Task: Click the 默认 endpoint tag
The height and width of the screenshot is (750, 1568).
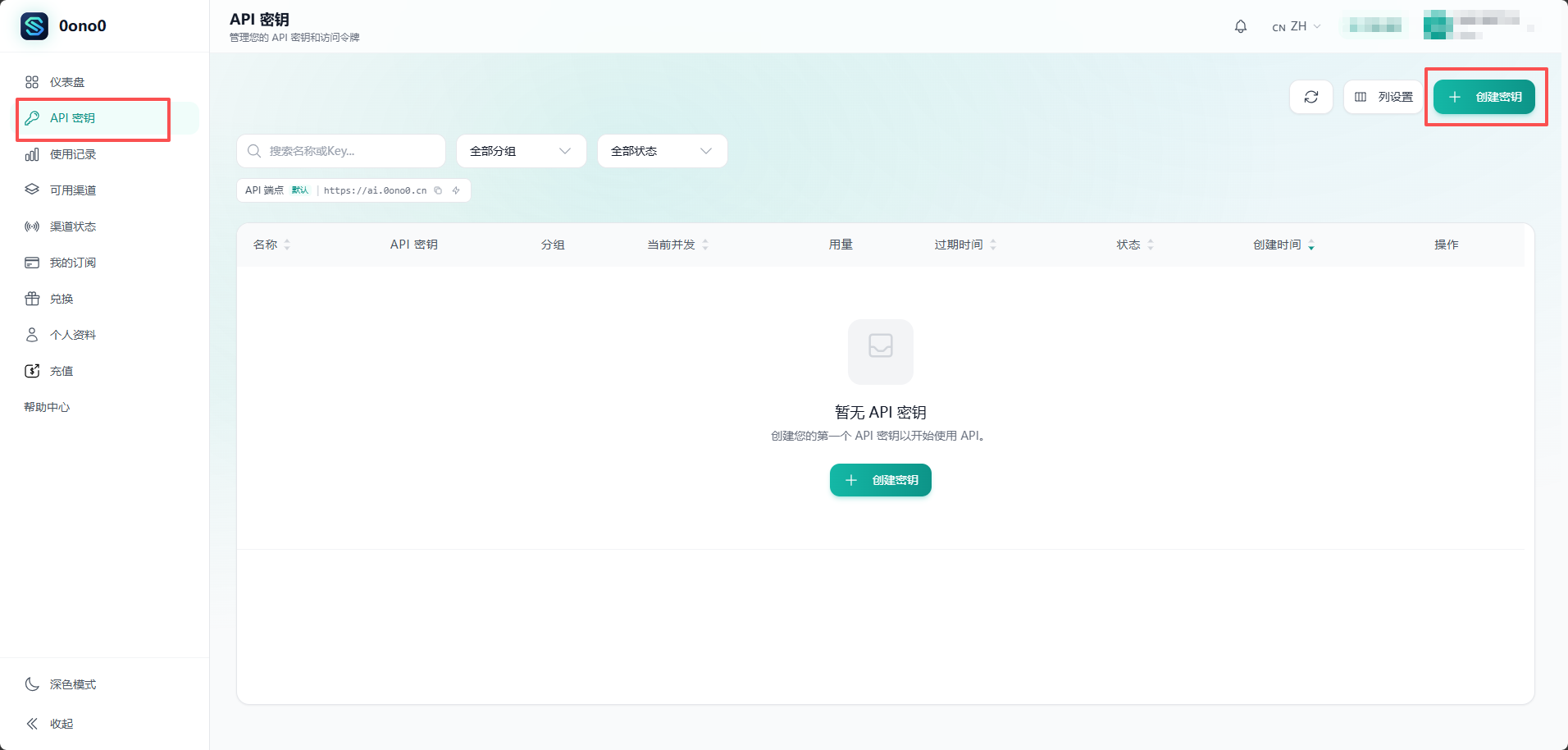Action: click(x=300, y=190)
